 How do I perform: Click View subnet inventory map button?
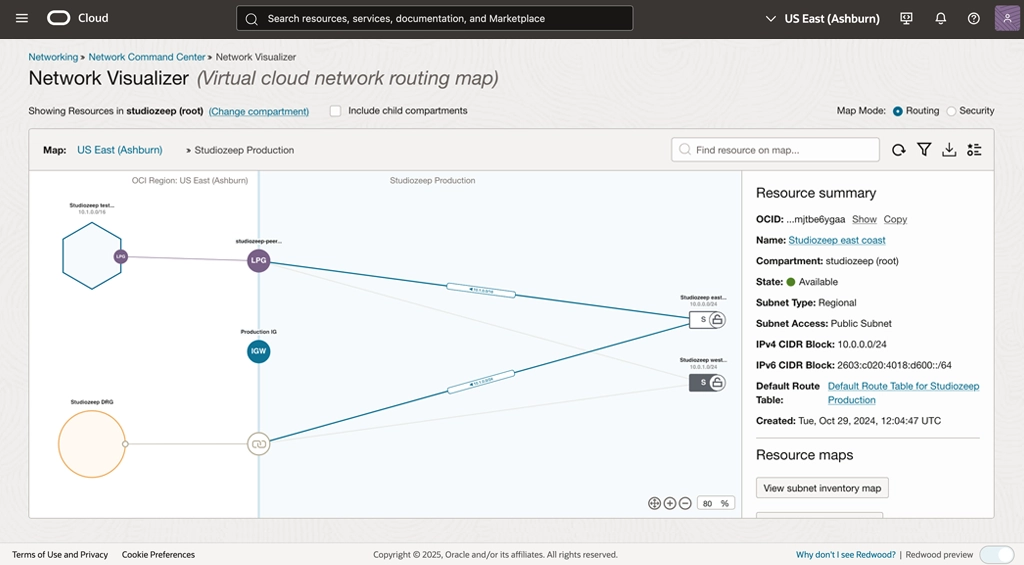pos(822,488)
